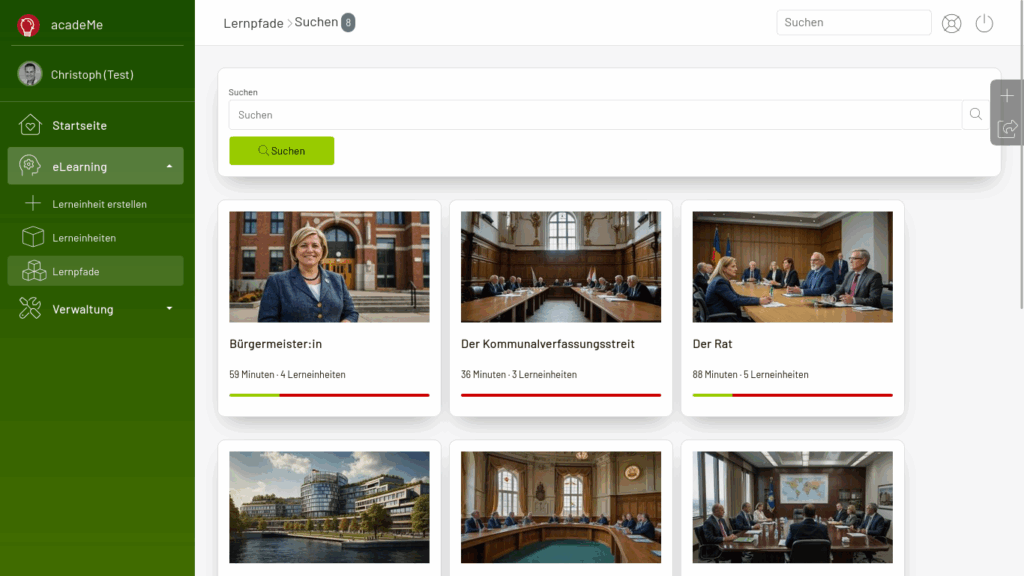Click '88 Minuten · 5 Lerneinheiten' text

point(750,374)
